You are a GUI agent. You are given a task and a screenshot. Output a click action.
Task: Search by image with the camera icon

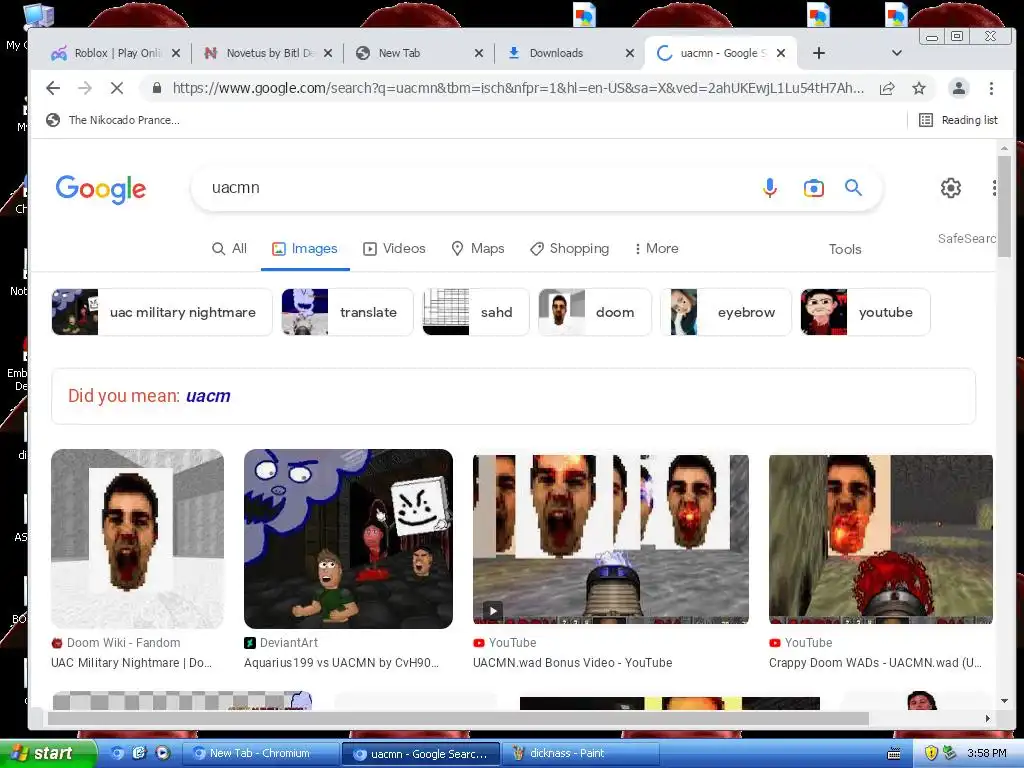814,188
